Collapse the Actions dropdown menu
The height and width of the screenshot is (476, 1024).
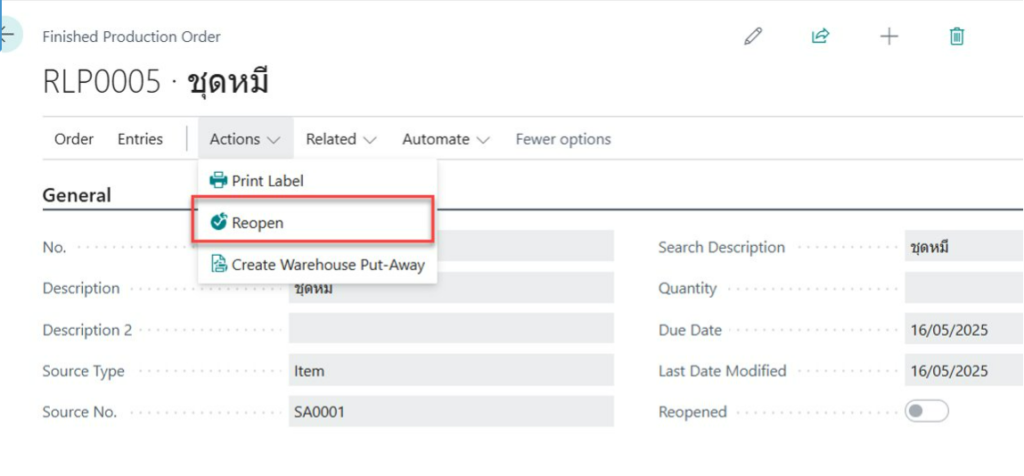pos(246,139)
